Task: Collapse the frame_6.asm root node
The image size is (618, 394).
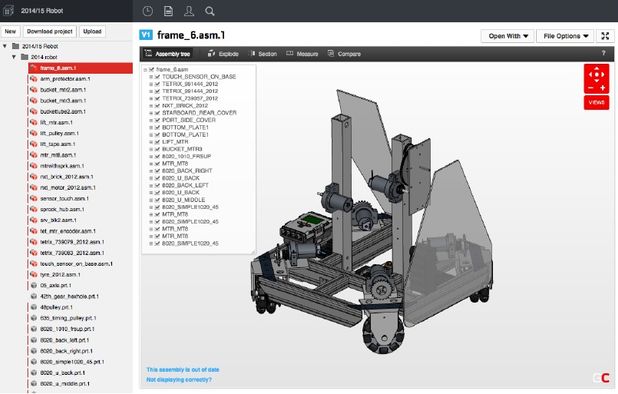Action: coord(145,70)
